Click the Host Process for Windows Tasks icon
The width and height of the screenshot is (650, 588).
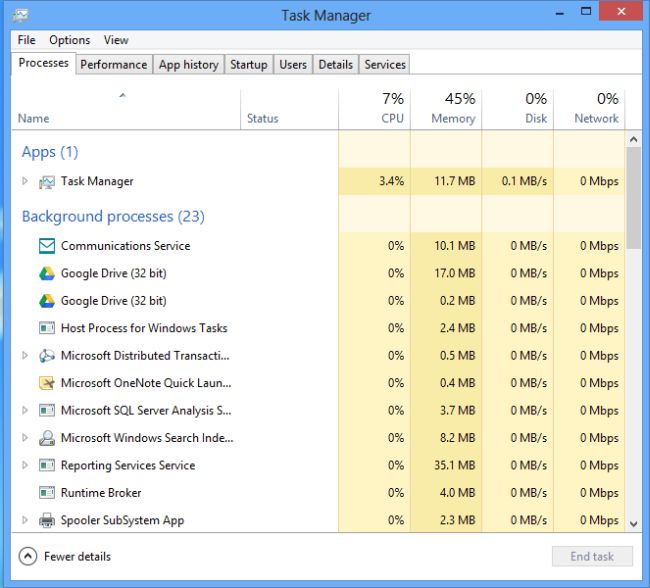(47, 328)
